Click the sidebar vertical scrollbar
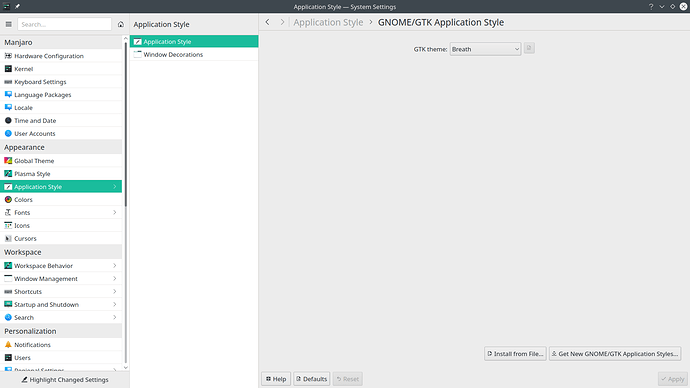This screenshot has width=690, height=388. 126,124
